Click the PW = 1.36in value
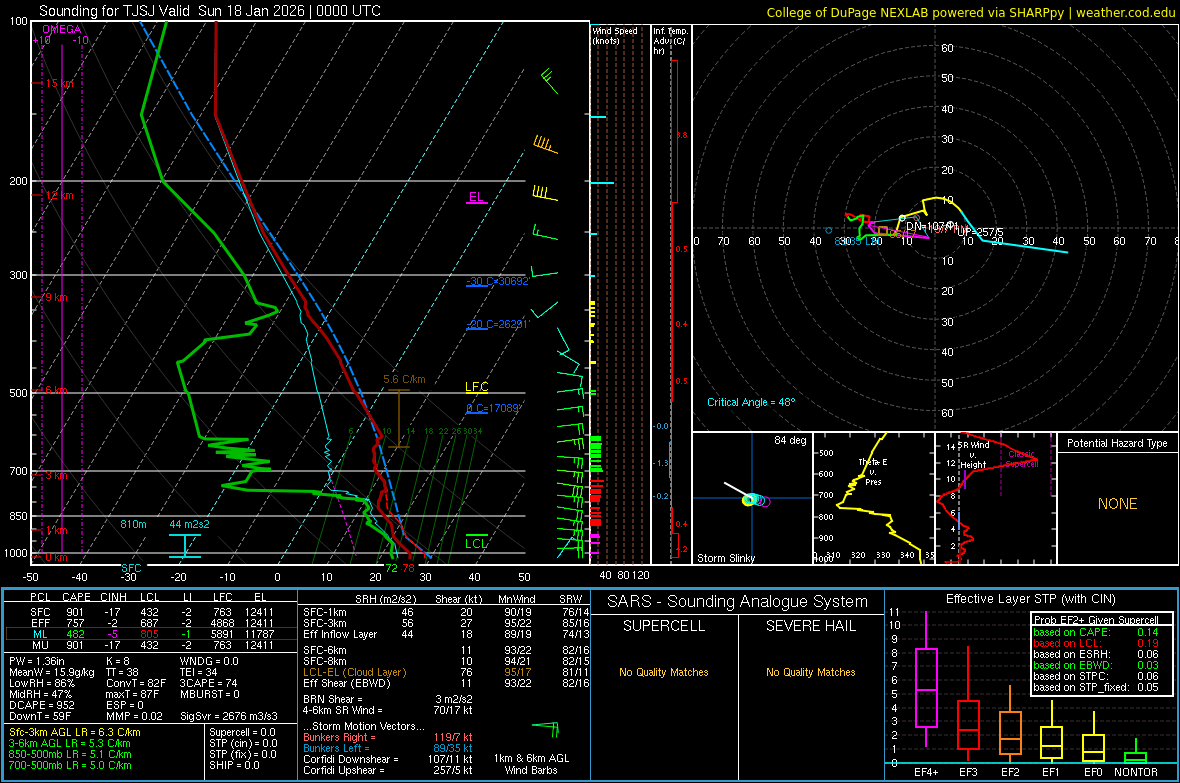This screenshot has width=1180, height=783. [x=37, y=661]
